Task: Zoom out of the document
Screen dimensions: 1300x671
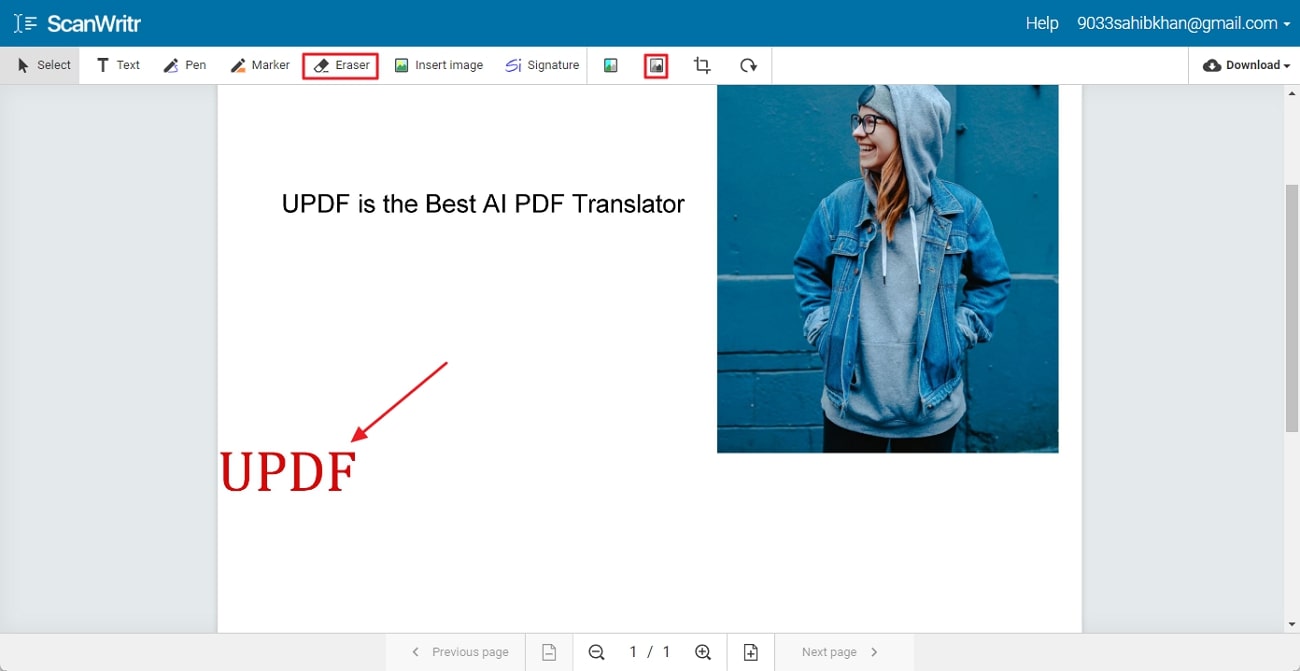Action: (596, 651)
